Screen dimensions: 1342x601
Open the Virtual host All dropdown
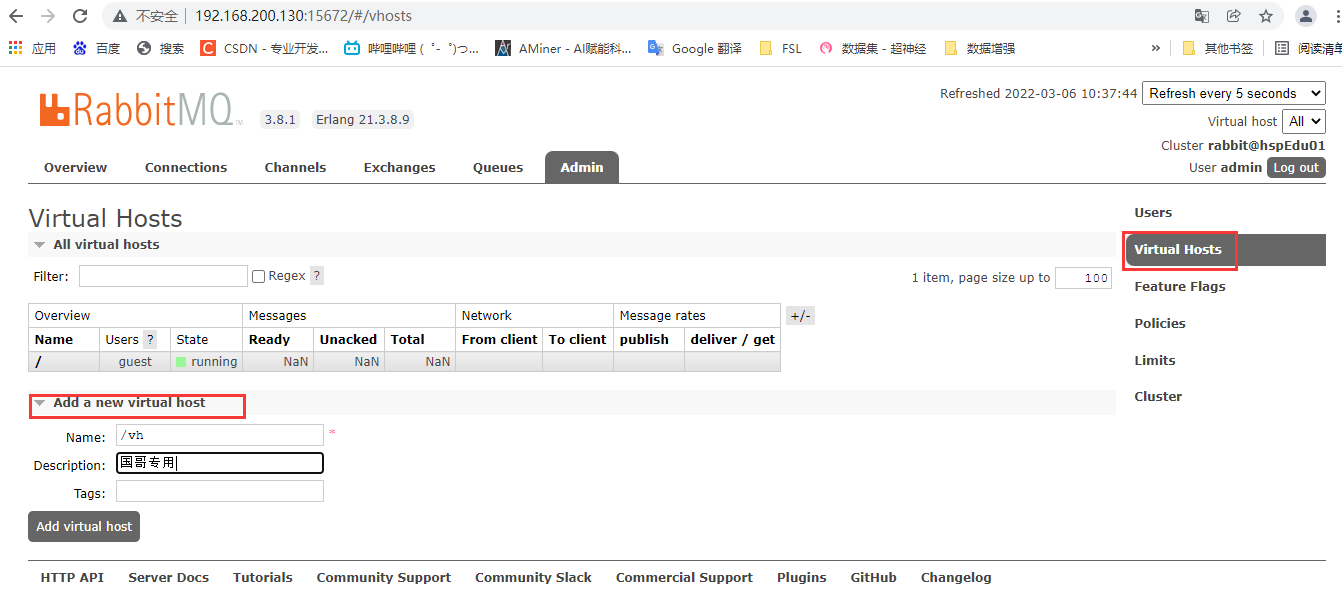point(1303,121)
